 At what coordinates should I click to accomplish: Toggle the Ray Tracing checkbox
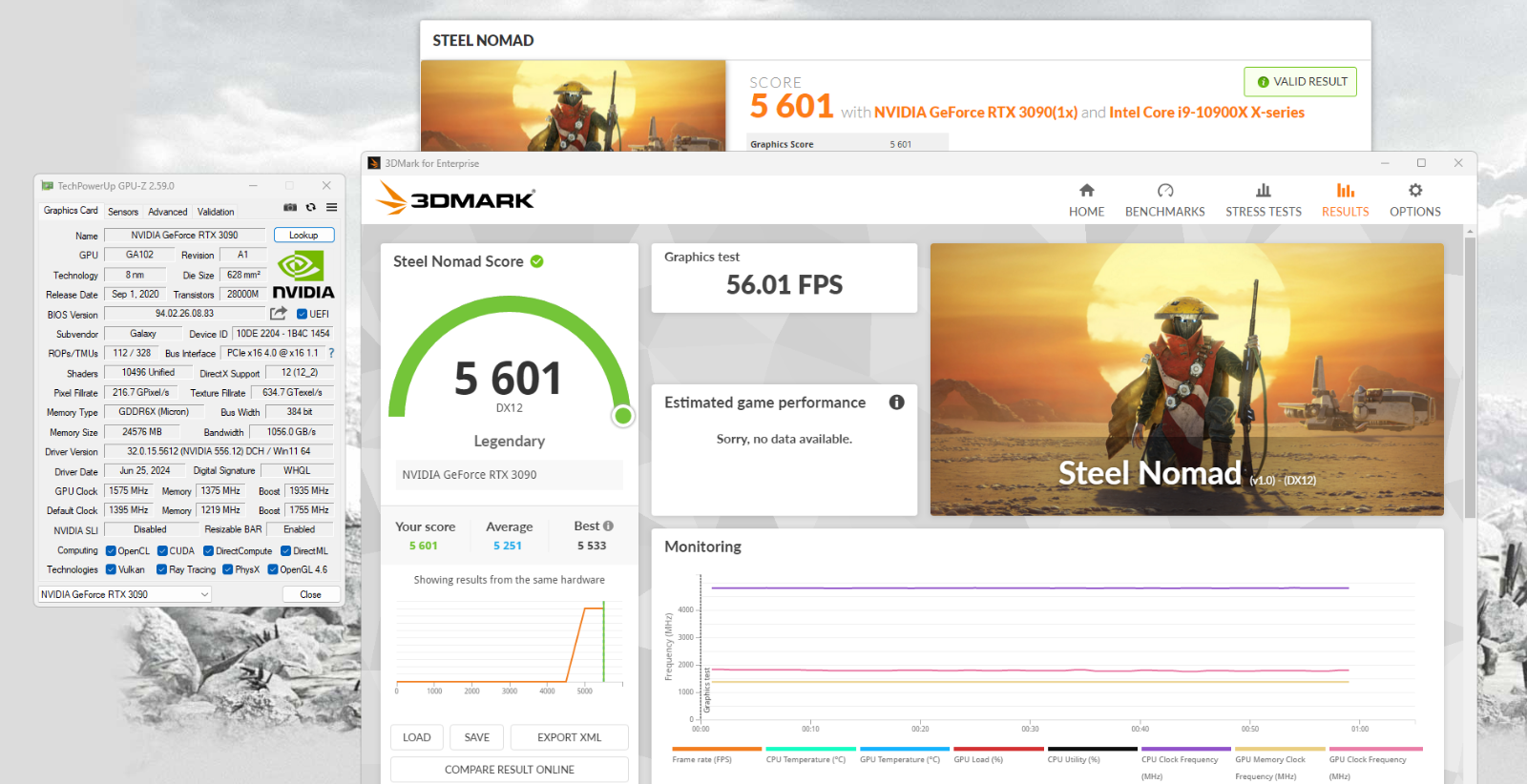pos(161,569)
